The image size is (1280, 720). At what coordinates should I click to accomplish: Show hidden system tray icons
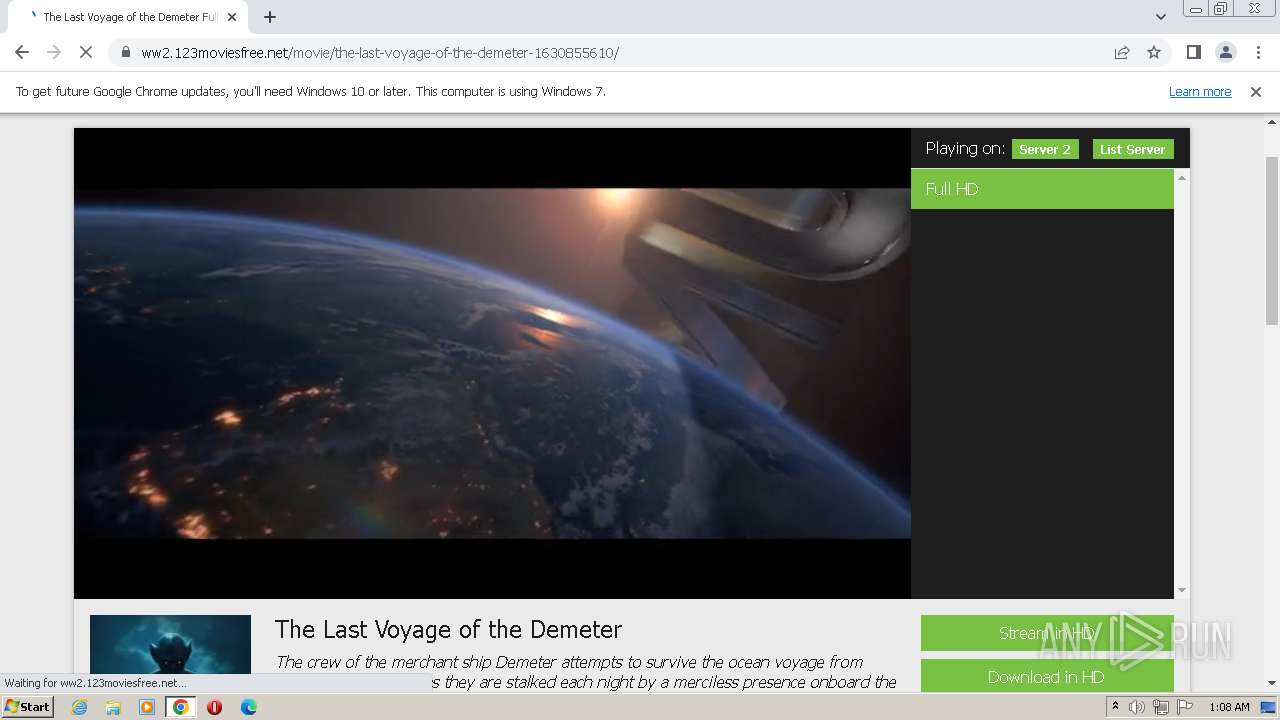click(x=1115, y=707)
